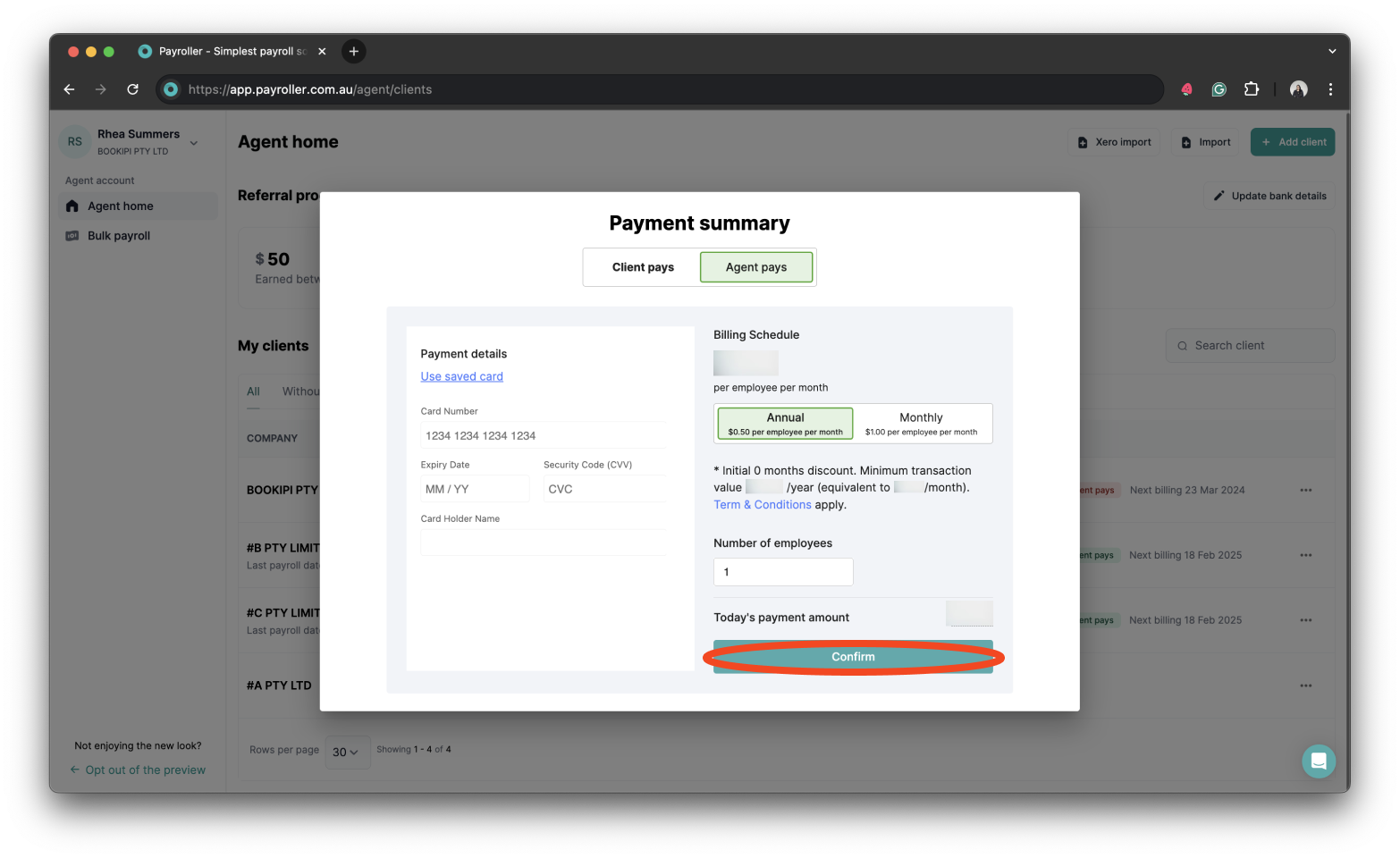The width and height of the screenshot is (1400, 858).
Task: Open the chat support widget icon
Action: (1318, 761)
